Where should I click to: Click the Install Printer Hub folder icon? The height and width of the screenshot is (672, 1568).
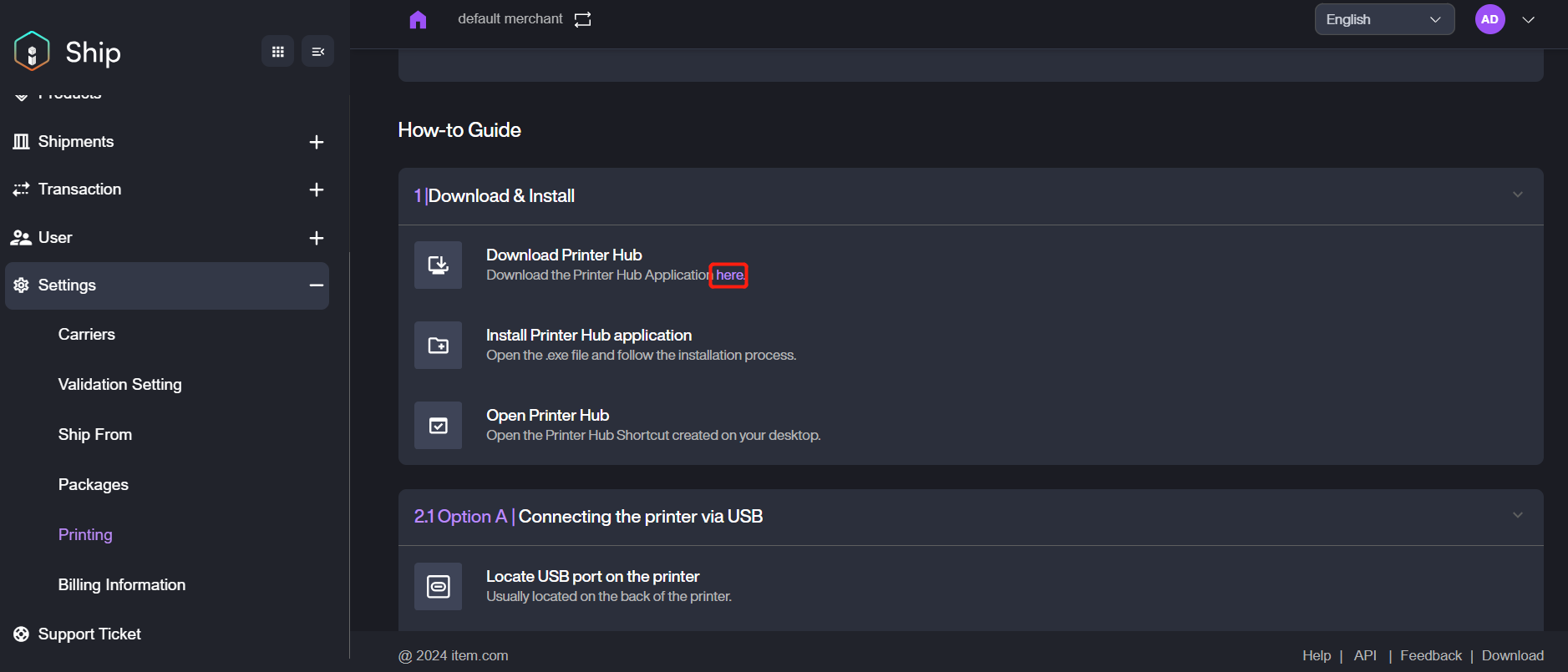pyautogui.click(x=439, y=346)
